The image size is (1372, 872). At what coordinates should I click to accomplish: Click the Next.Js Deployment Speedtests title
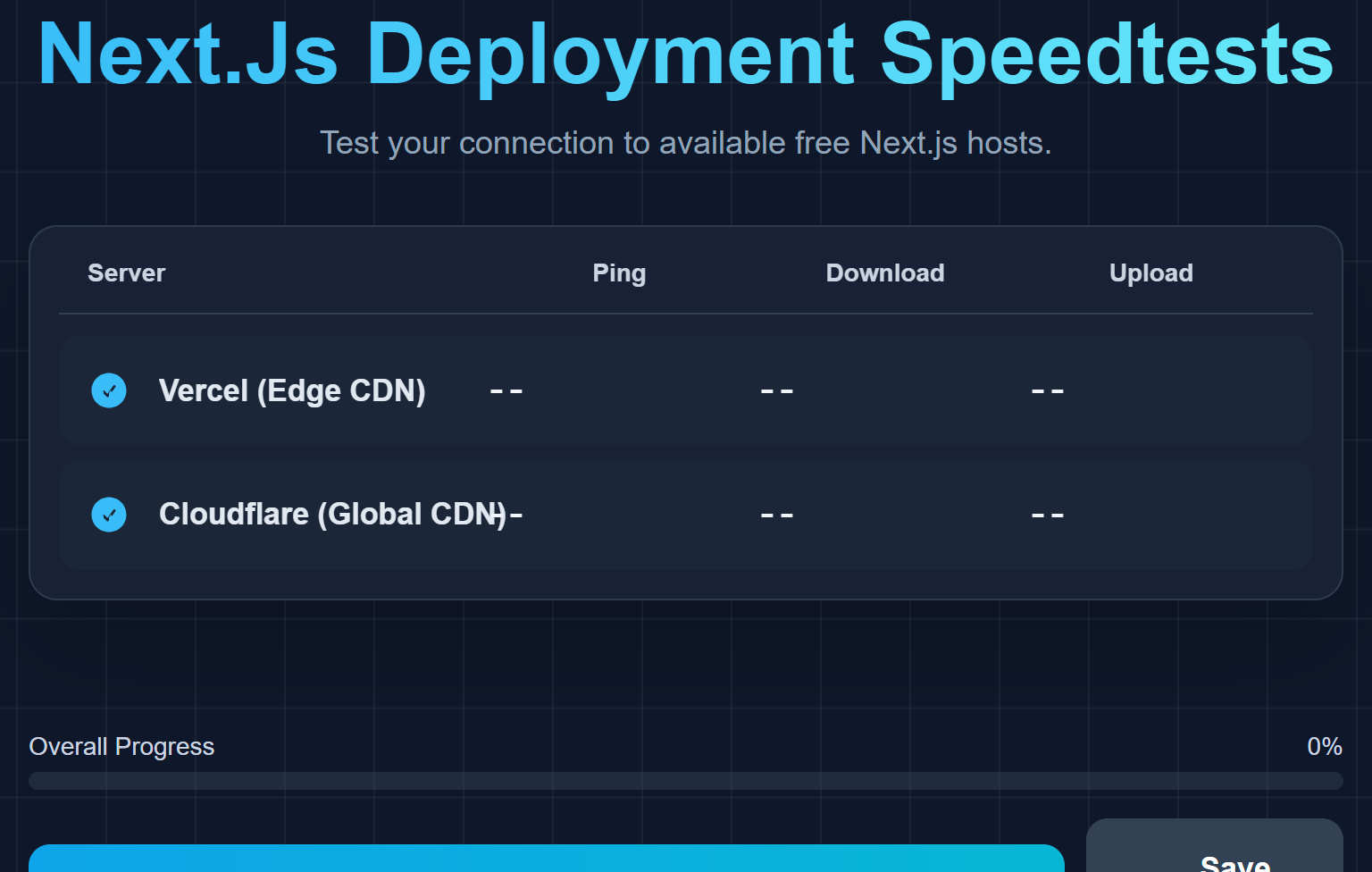coord(686,54)
